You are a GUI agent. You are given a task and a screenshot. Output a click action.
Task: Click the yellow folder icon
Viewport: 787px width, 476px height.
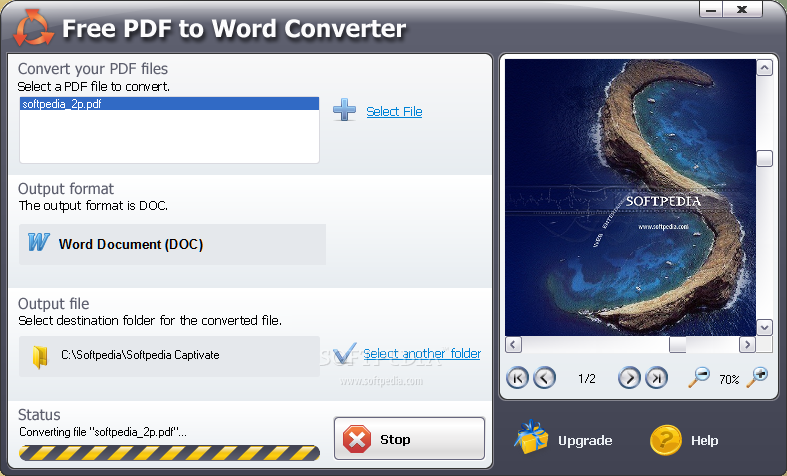pyautogui.click(x=40, y=356)
